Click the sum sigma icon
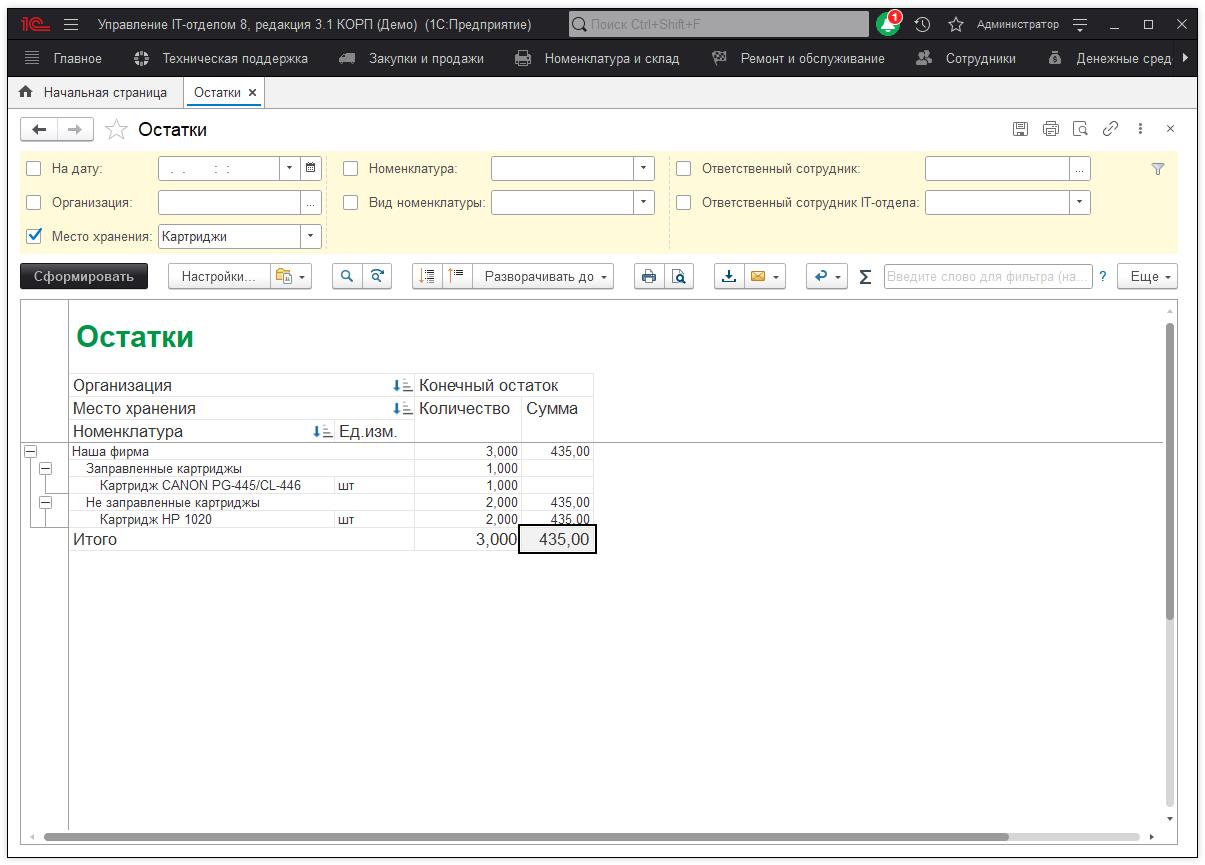The width and height of the screenshot is (1205, 865). point(866,277)
